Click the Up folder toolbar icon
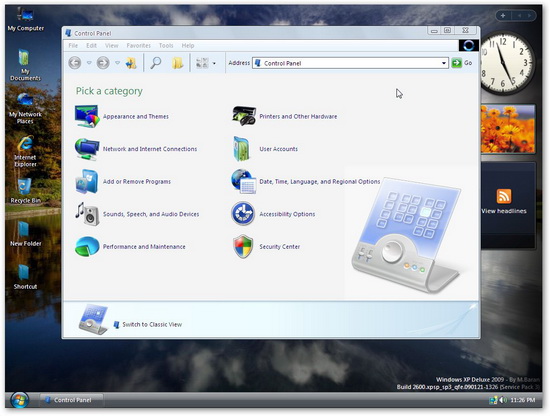Image resolution: width=550 pixels, height=416 pixels. click(131, 63)
